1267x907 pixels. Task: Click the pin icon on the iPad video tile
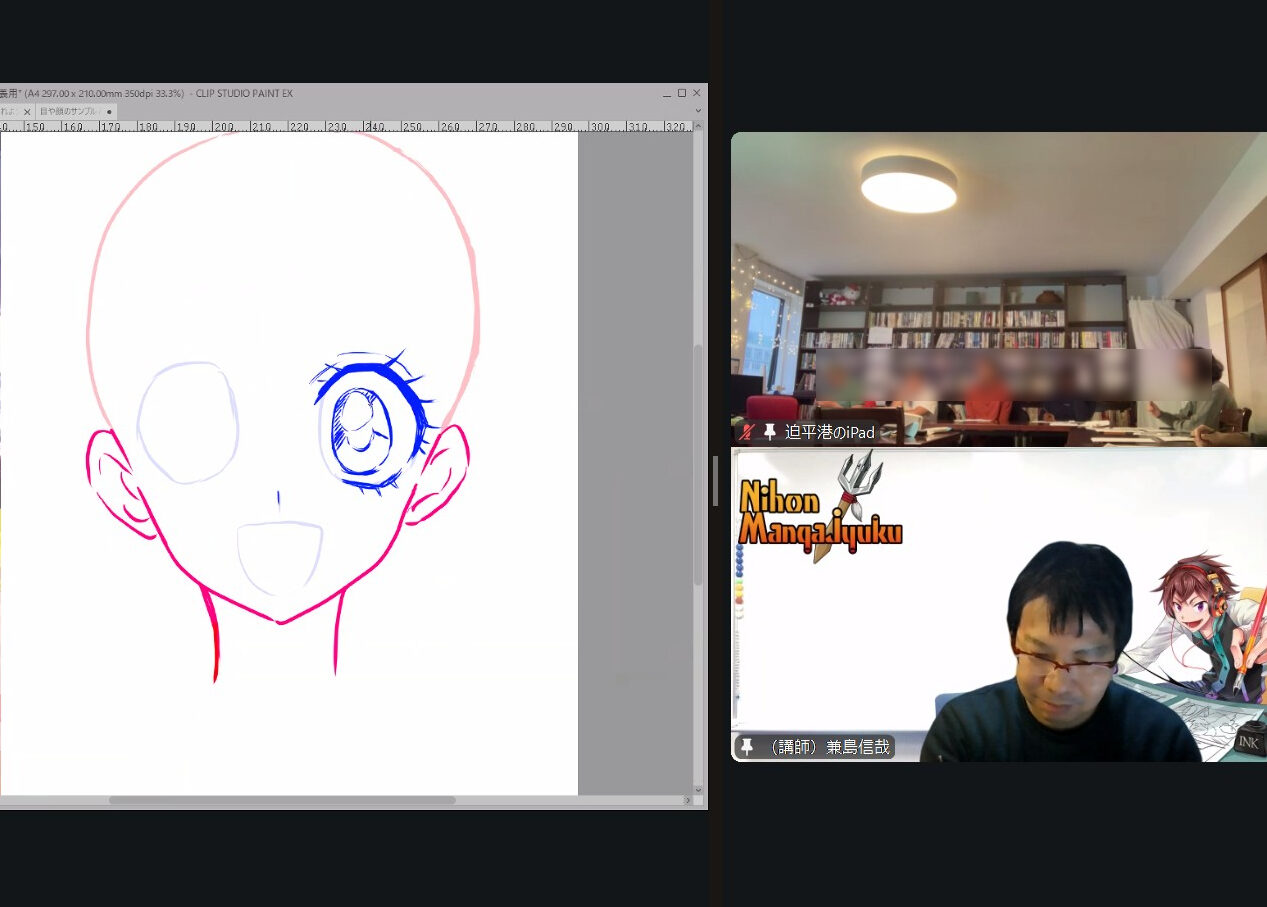pyautogui.click(x=770, y=432)
